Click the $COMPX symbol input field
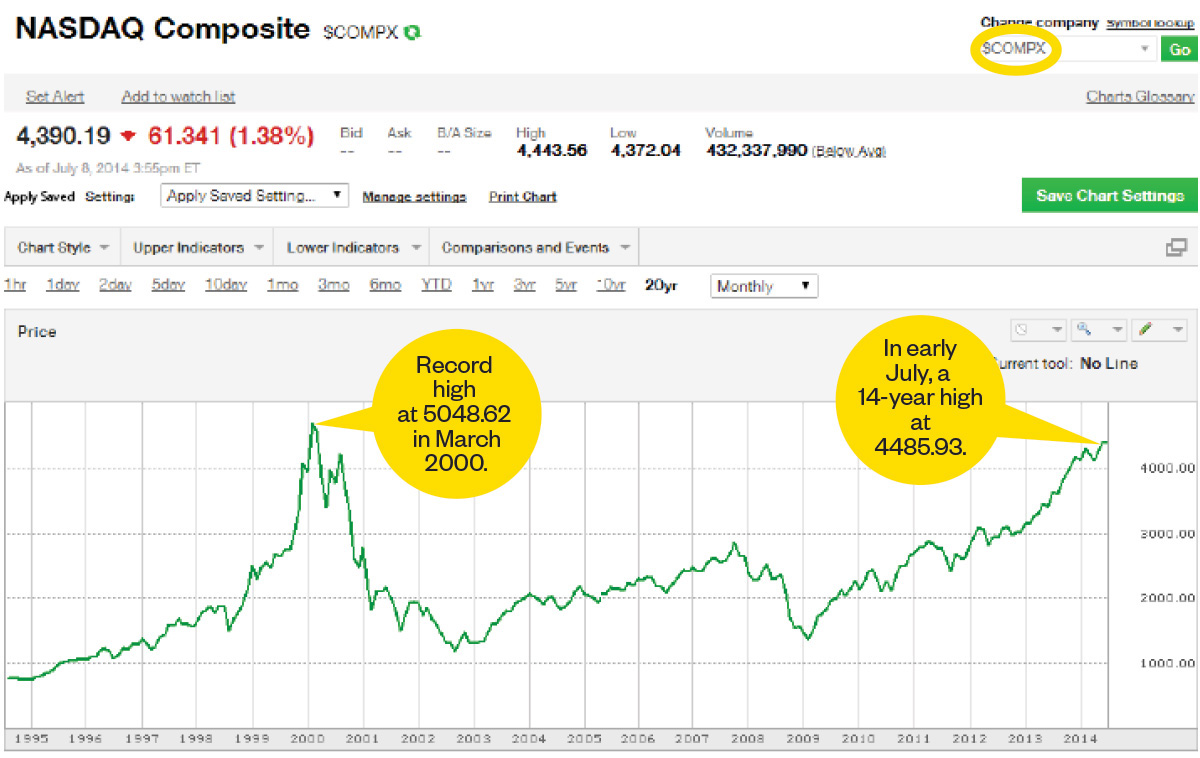The width and height of the screenshot is (1200, 758). pyautogui.click(x=1060, y=49)
